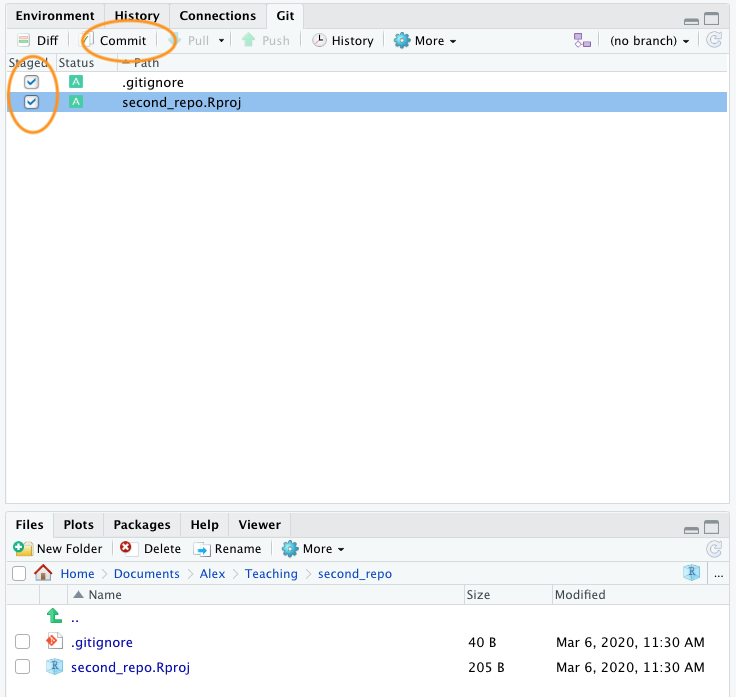
Task: Open the Files pane More dropdown
Action: point(313,549)
